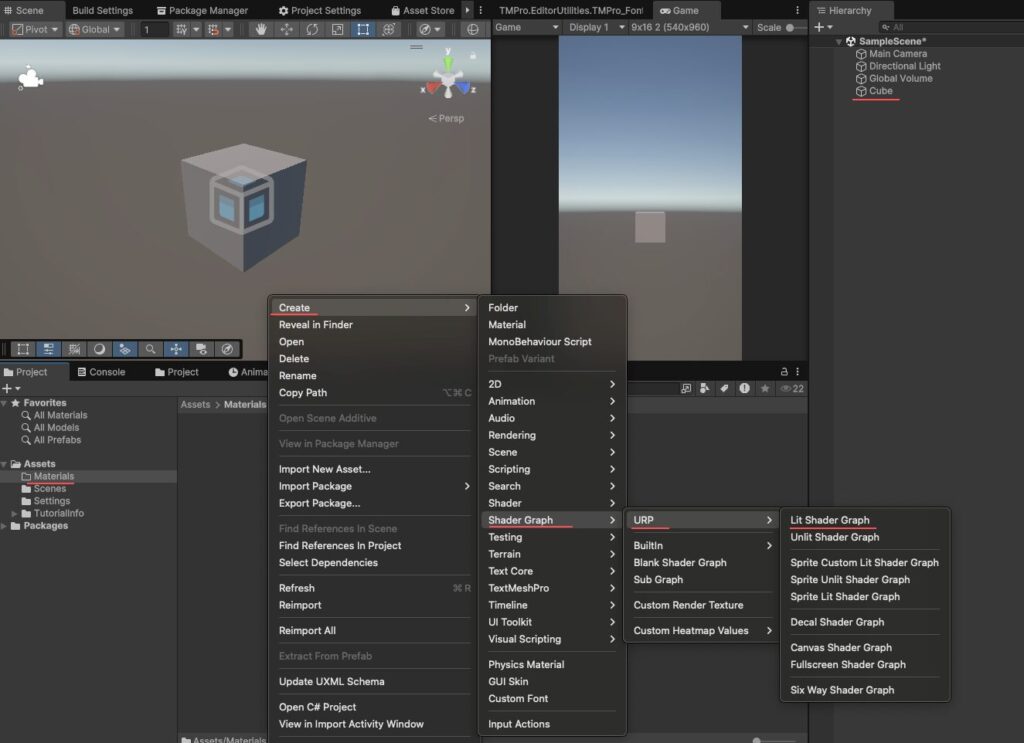Toggle the Persp view mode label
Viewport: 1024px width, 743px height.
pyautogui.click(x=446, y=118)
